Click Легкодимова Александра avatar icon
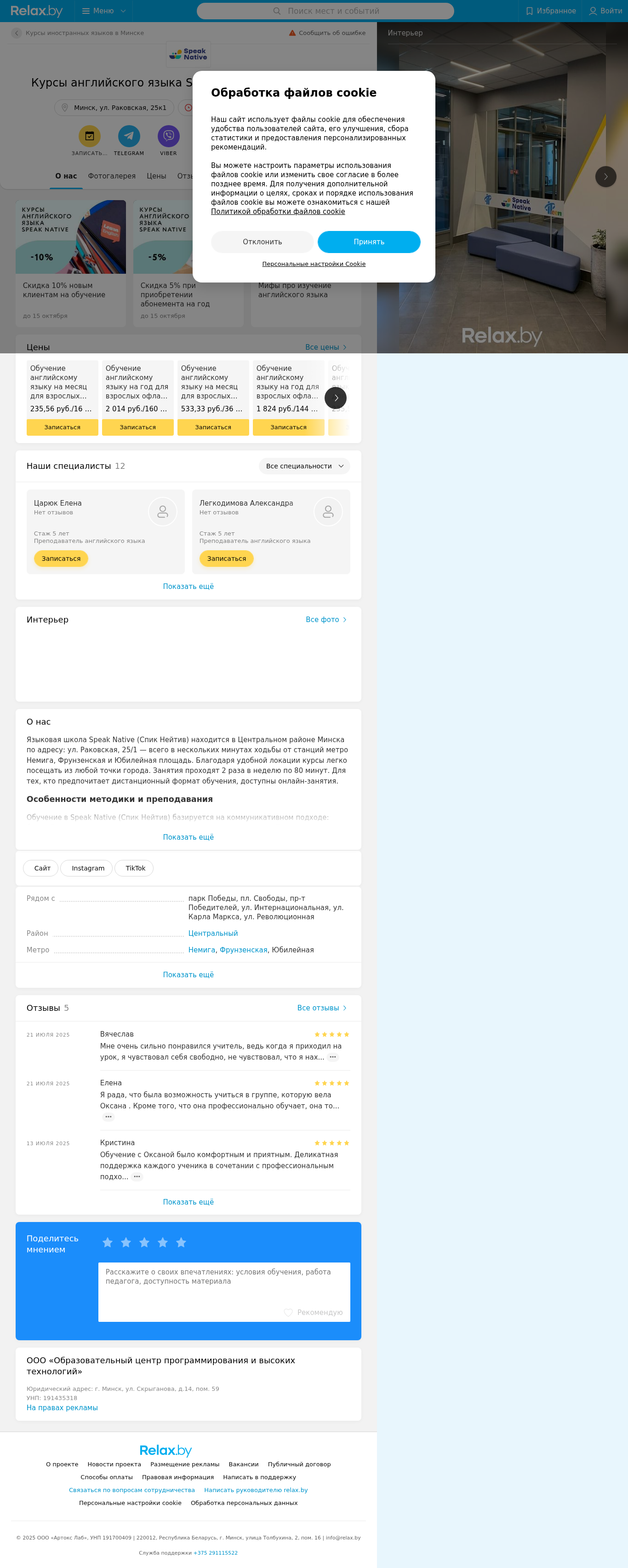The width and height of the screenshot is (628, 1568). [328, 512]
